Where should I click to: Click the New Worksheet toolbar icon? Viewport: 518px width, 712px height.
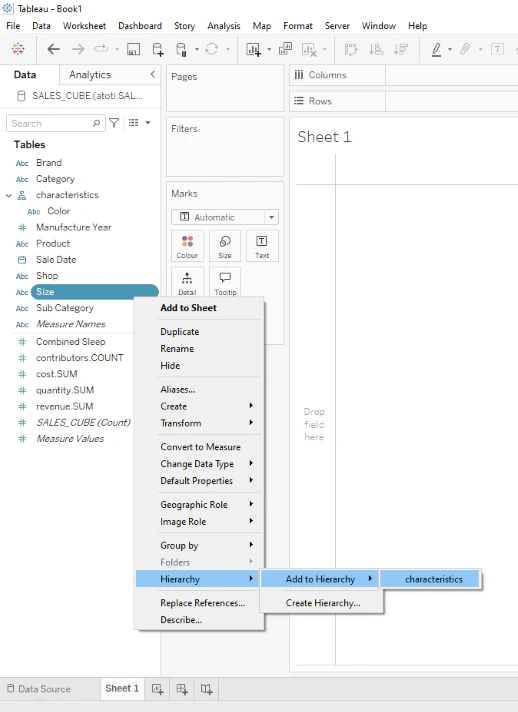coord(253,49)
